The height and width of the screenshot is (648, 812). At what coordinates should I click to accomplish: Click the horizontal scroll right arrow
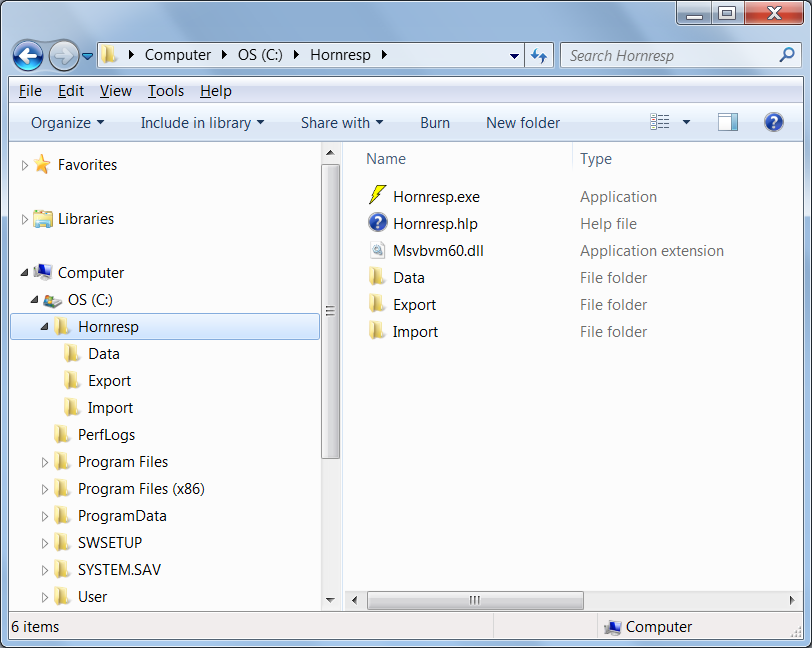click(792, 600)
